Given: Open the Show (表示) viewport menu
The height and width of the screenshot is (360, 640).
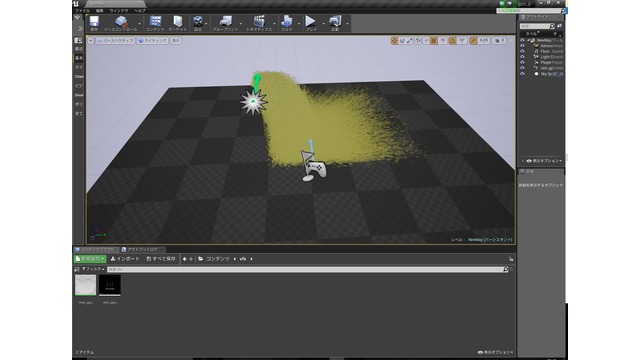Looking at the screenshot, I should (x=176, y=40).
